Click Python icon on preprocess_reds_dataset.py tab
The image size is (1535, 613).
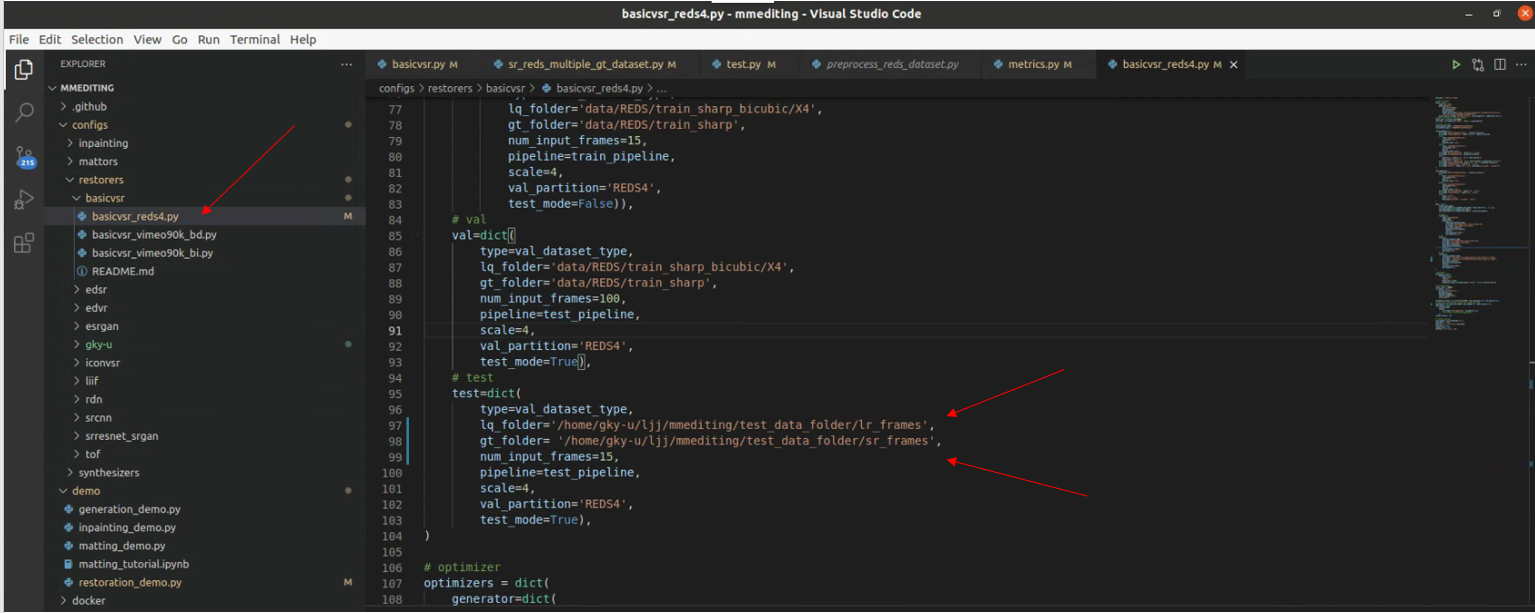(817, 64)
